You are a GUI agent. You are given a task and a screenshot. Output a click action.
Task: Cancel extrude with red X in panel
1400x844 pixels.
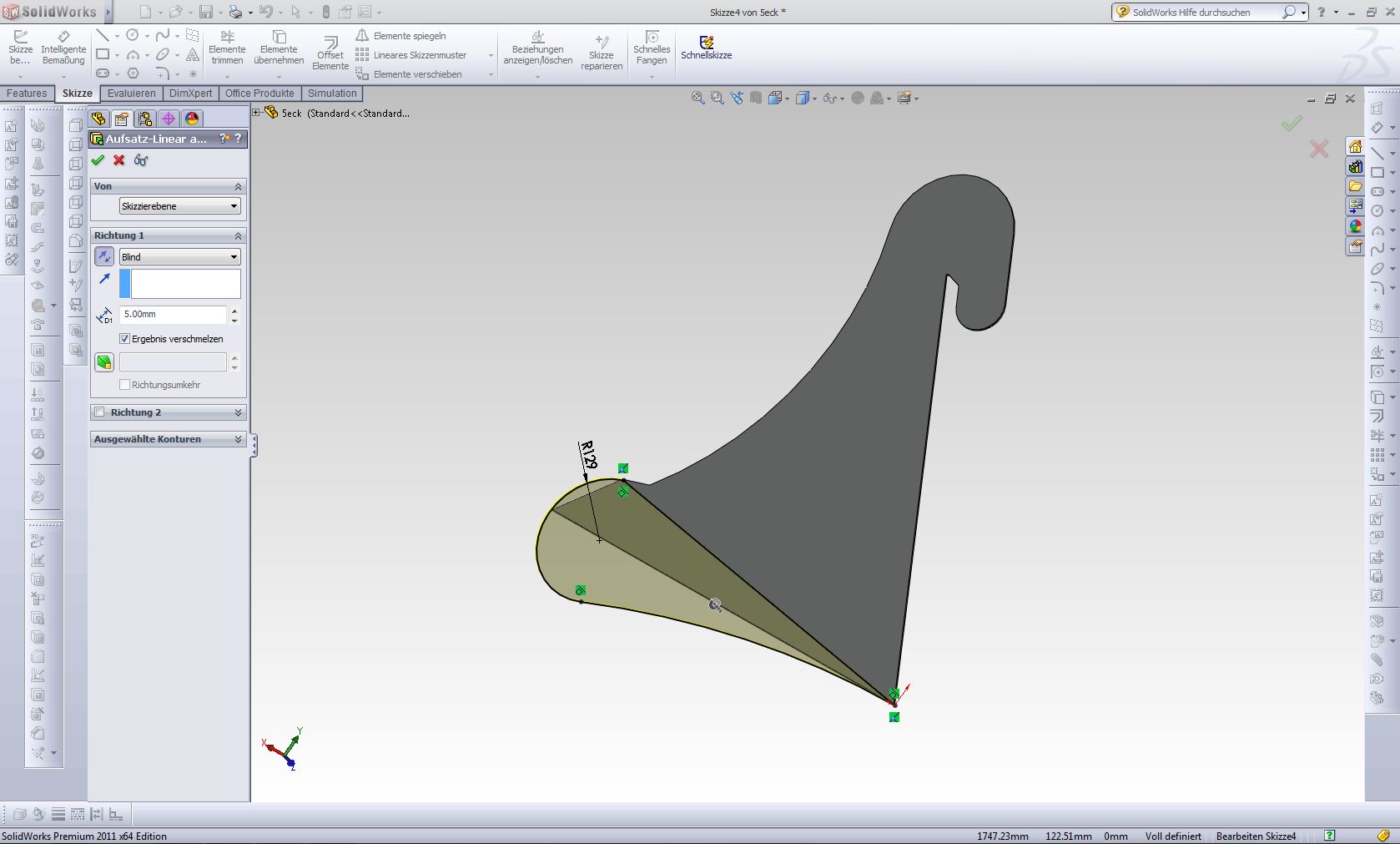(119, 160)
